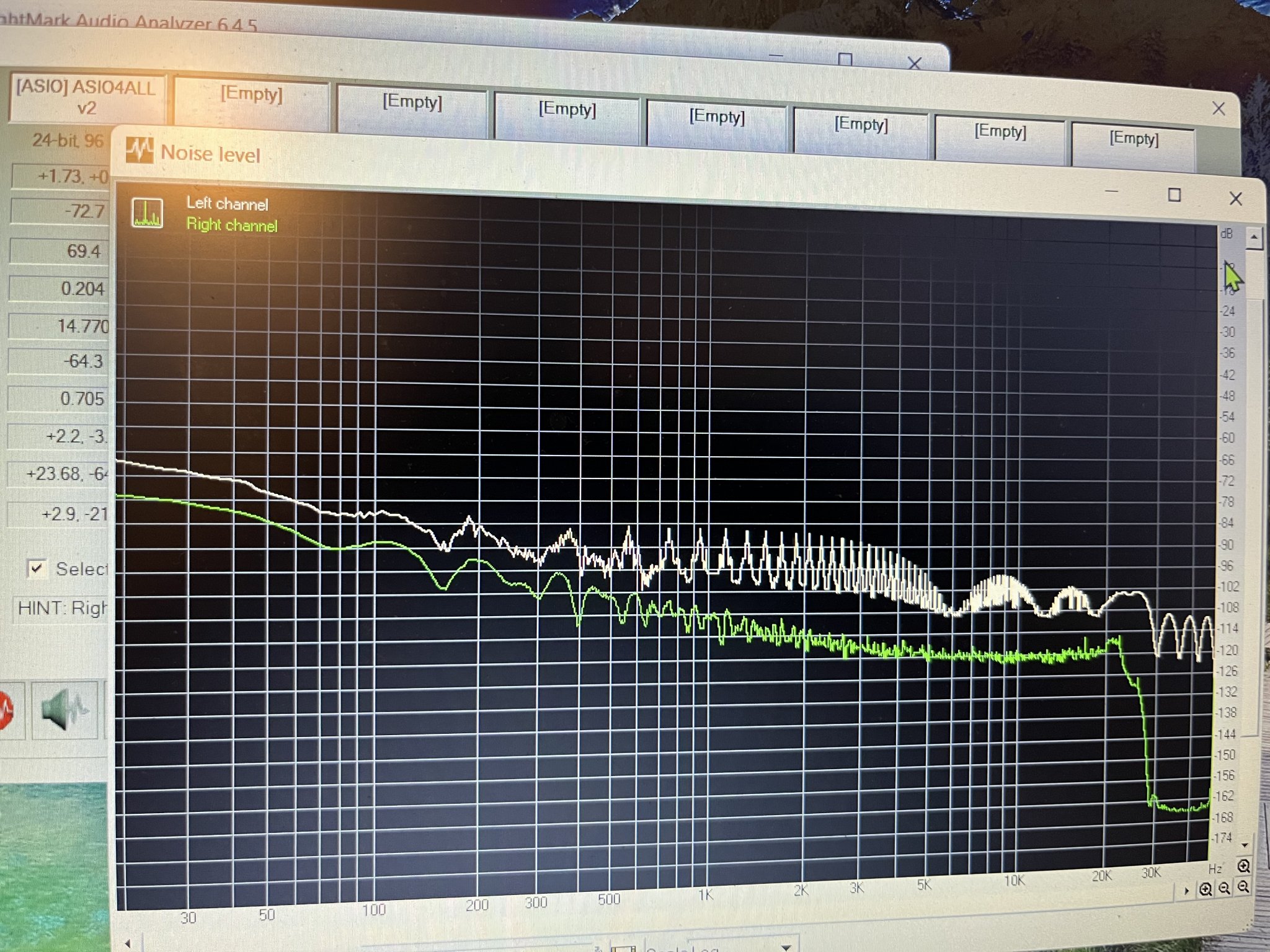
Task: Click the +1.73 result value cell
Action: click(60, 176)
